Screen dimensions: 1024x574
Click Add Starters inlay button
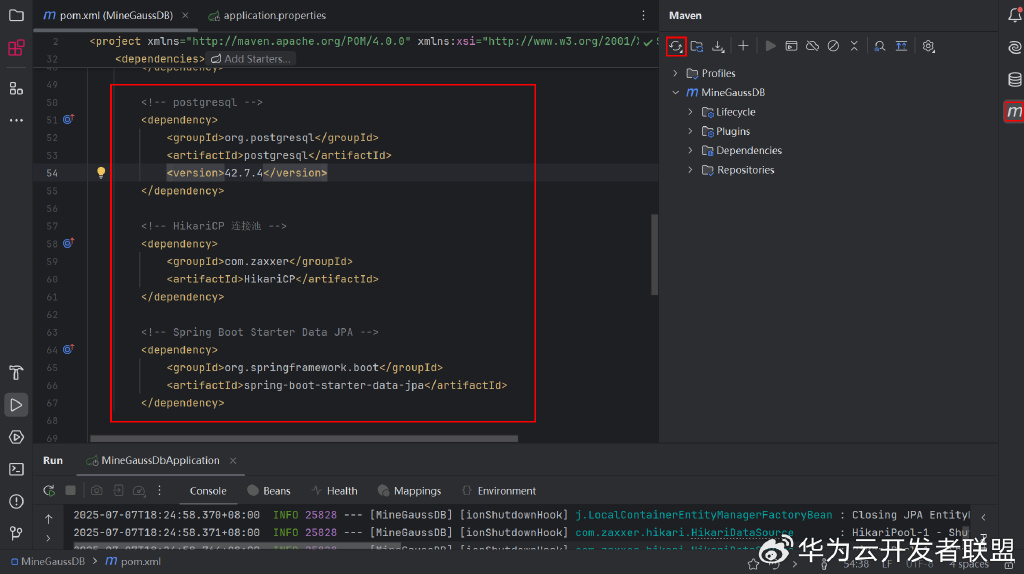[251, 59]
